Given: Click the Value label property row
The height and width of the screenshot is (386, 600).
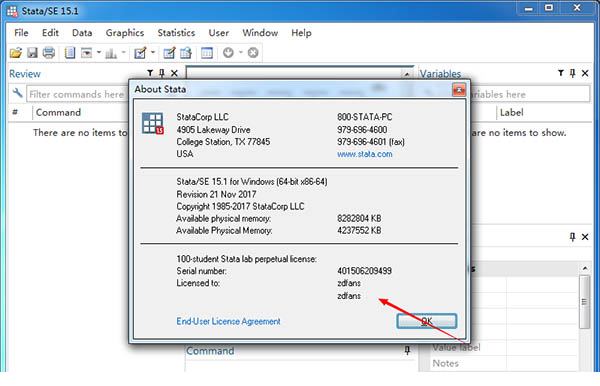Looking at the screenshot, I should (x=504, y=347).
